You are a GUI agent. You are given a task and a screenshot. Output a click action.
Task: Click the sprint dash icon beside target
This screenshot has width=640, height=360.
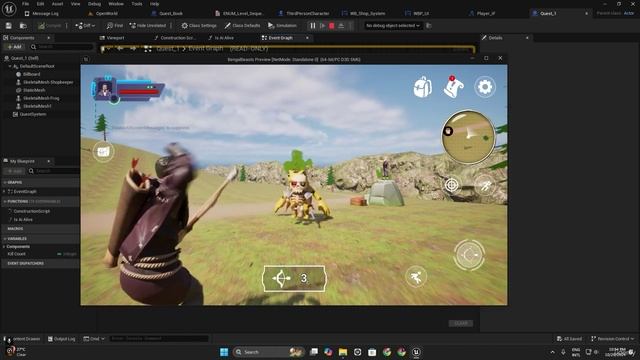485,186
